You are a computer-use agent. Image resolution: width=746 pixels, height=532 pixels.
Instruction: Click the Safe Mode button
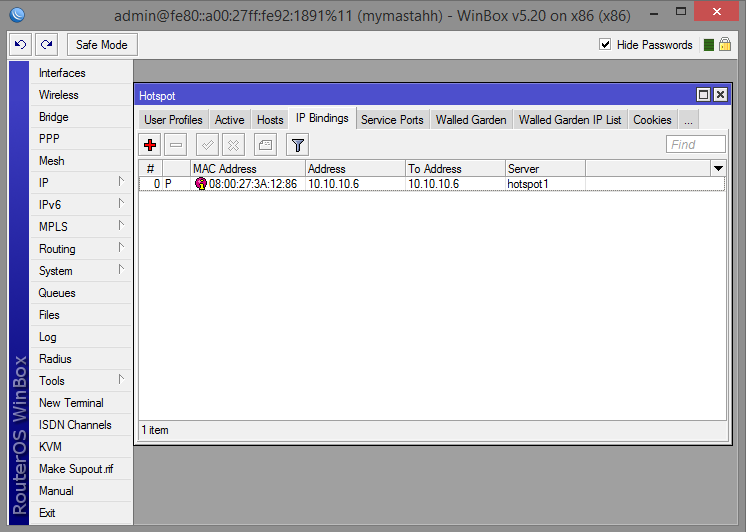coord(102,45)
